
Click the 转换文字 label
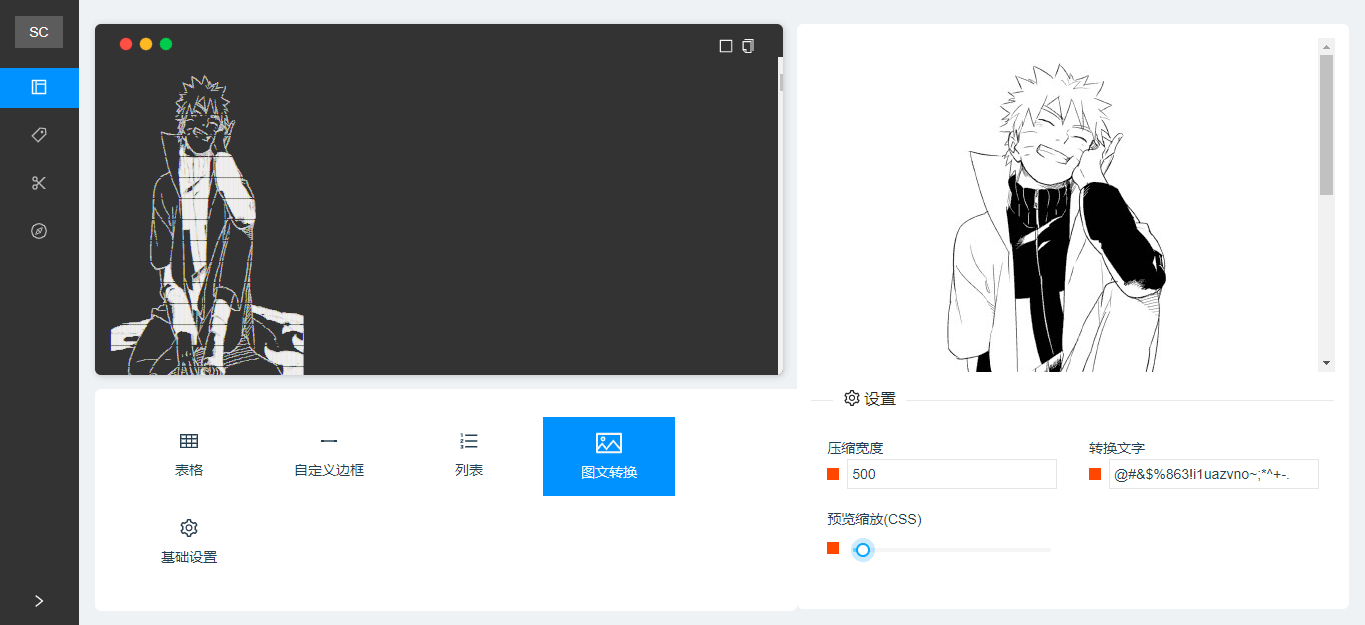(1117, 448)
